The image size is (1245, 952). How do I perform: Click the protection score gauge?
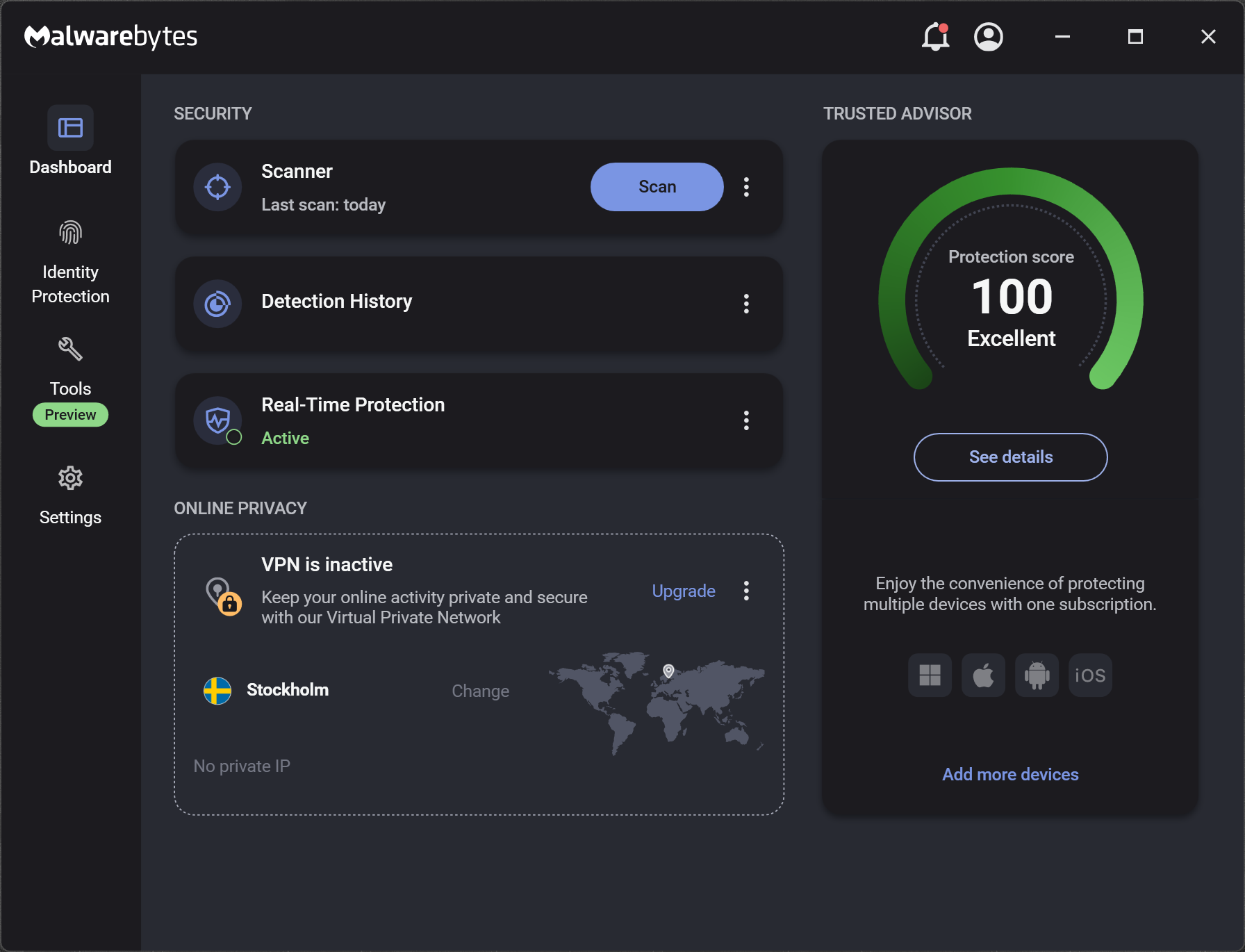coord(1011,279)
